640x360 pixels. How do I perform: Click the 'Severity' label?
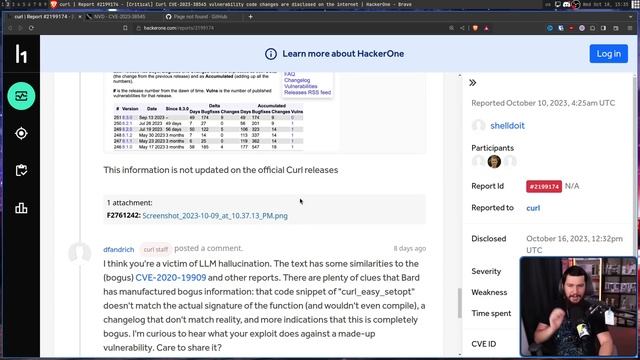click(486, 271)
